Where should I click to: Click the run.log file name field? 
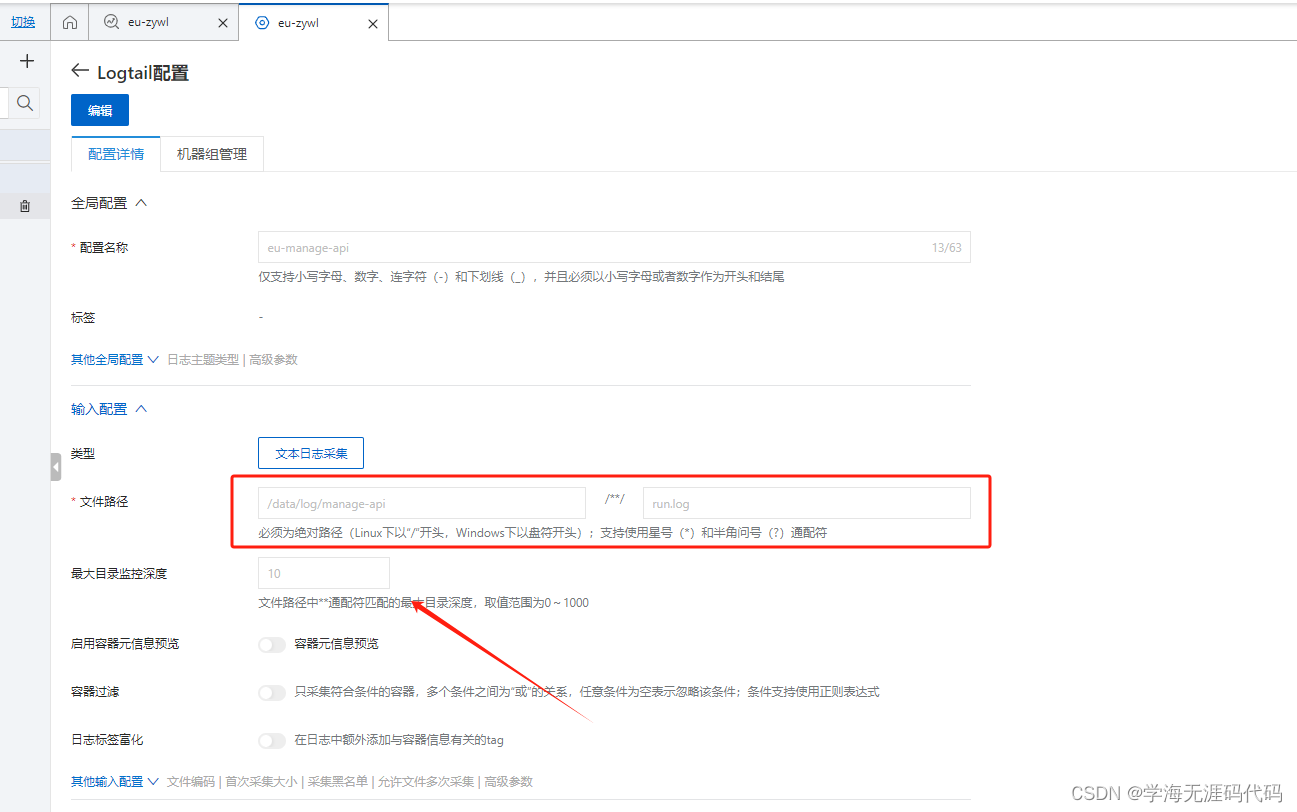pyautogui.click(x=807, y=503)
